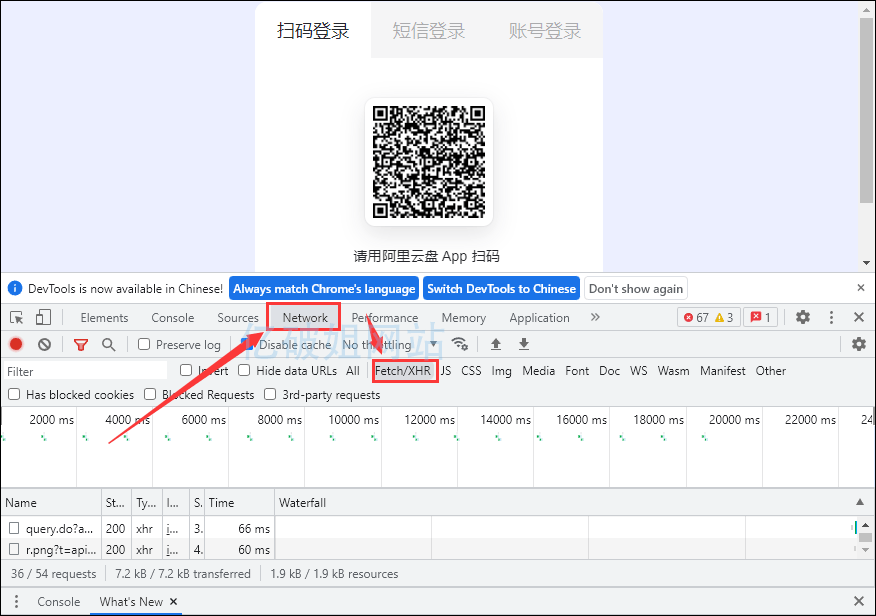This screenshot has height=616, width=876.
Task: Filter requests by Doc type
Action: coord(610,371)
